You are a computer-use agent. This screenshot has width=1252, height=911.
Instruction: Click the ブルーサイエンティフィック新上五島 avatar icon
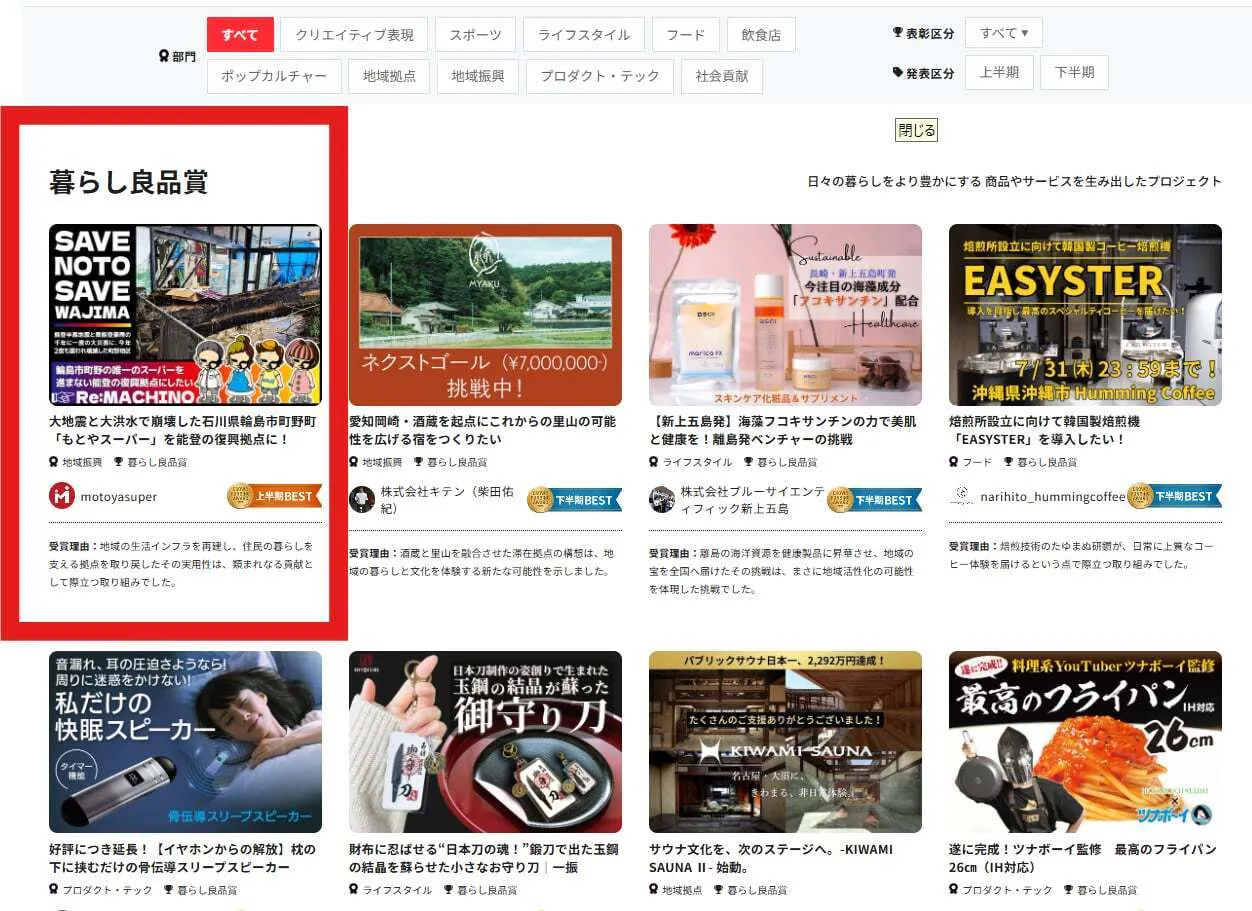662,500
